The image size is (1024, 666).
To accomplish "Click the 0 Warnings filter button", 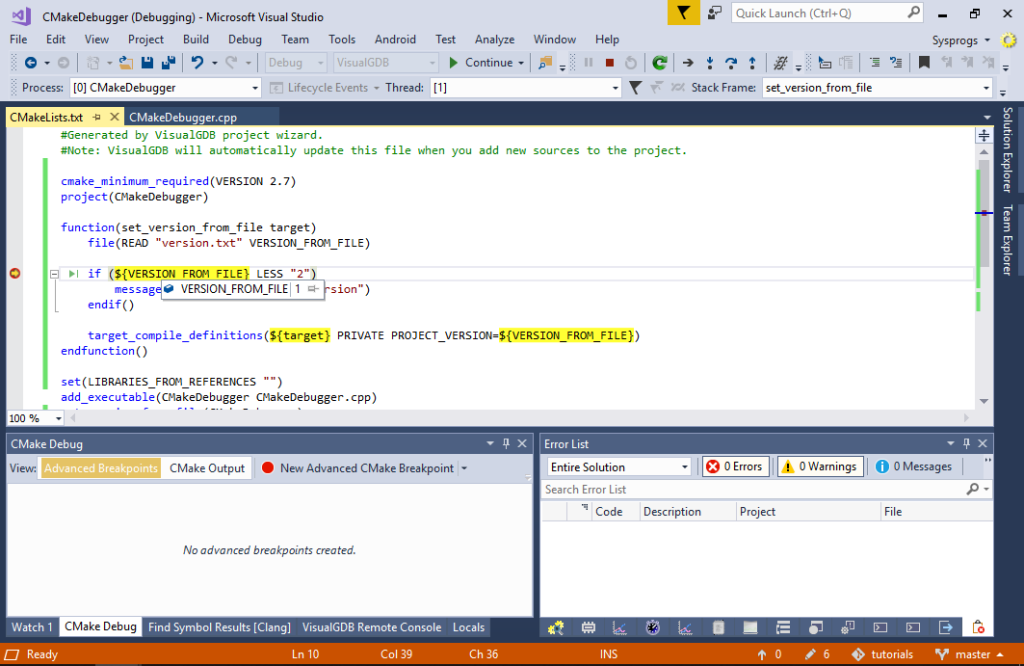I will [x=820, y=466].
